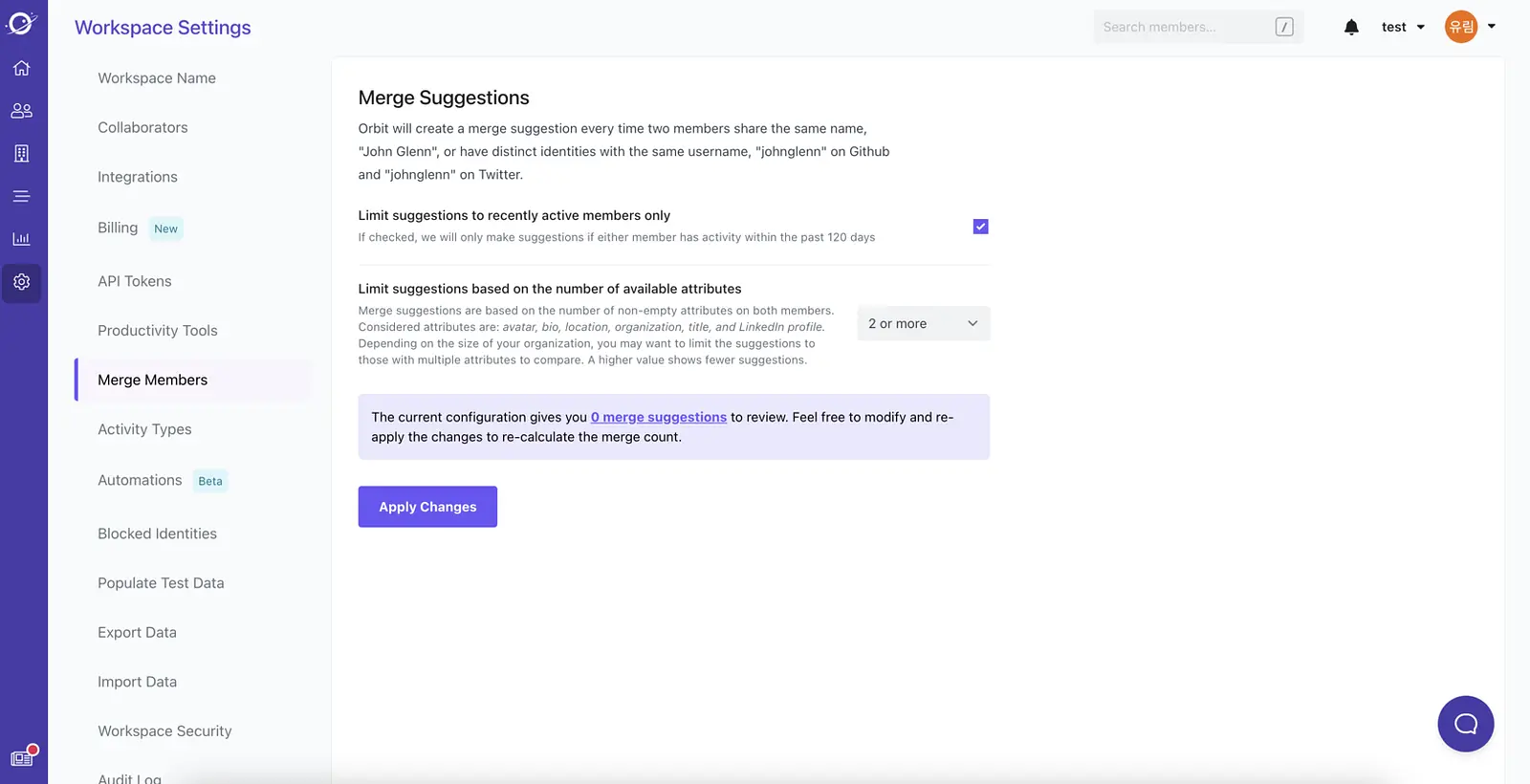Open the Orbit logo home
Screen dimensions: 1530x784
point(21,23)
